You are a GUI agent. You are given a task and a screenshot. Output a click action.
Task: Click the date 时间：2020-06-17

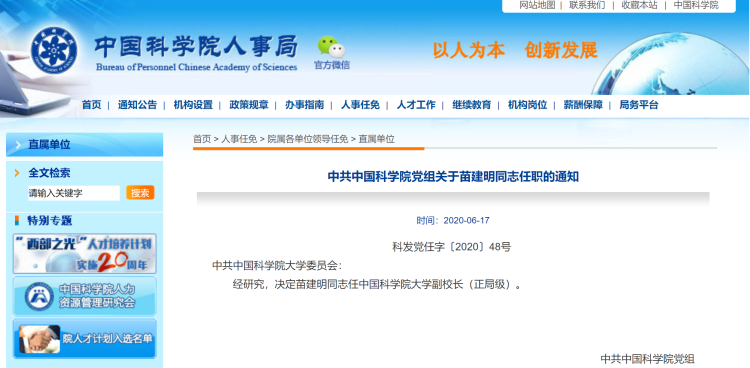coord(453,221)
